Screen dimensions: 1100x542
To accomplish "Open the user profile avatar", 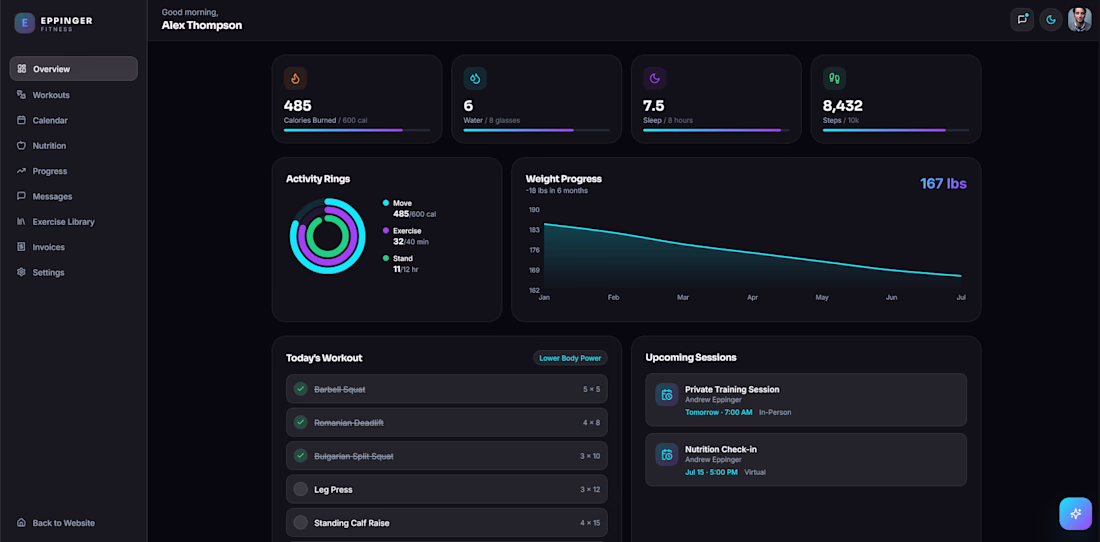I will click(x=1080, y=20).
